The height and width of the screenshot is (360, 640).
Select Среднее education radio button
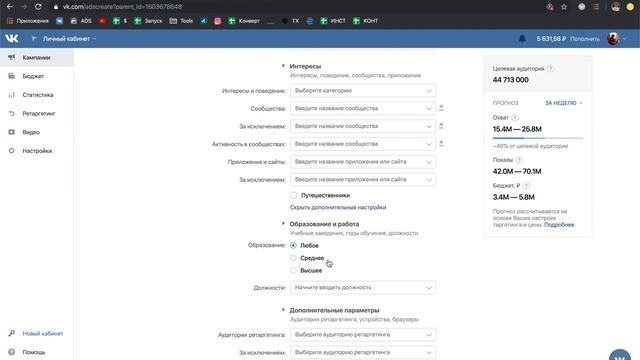(x=293, y=258)
